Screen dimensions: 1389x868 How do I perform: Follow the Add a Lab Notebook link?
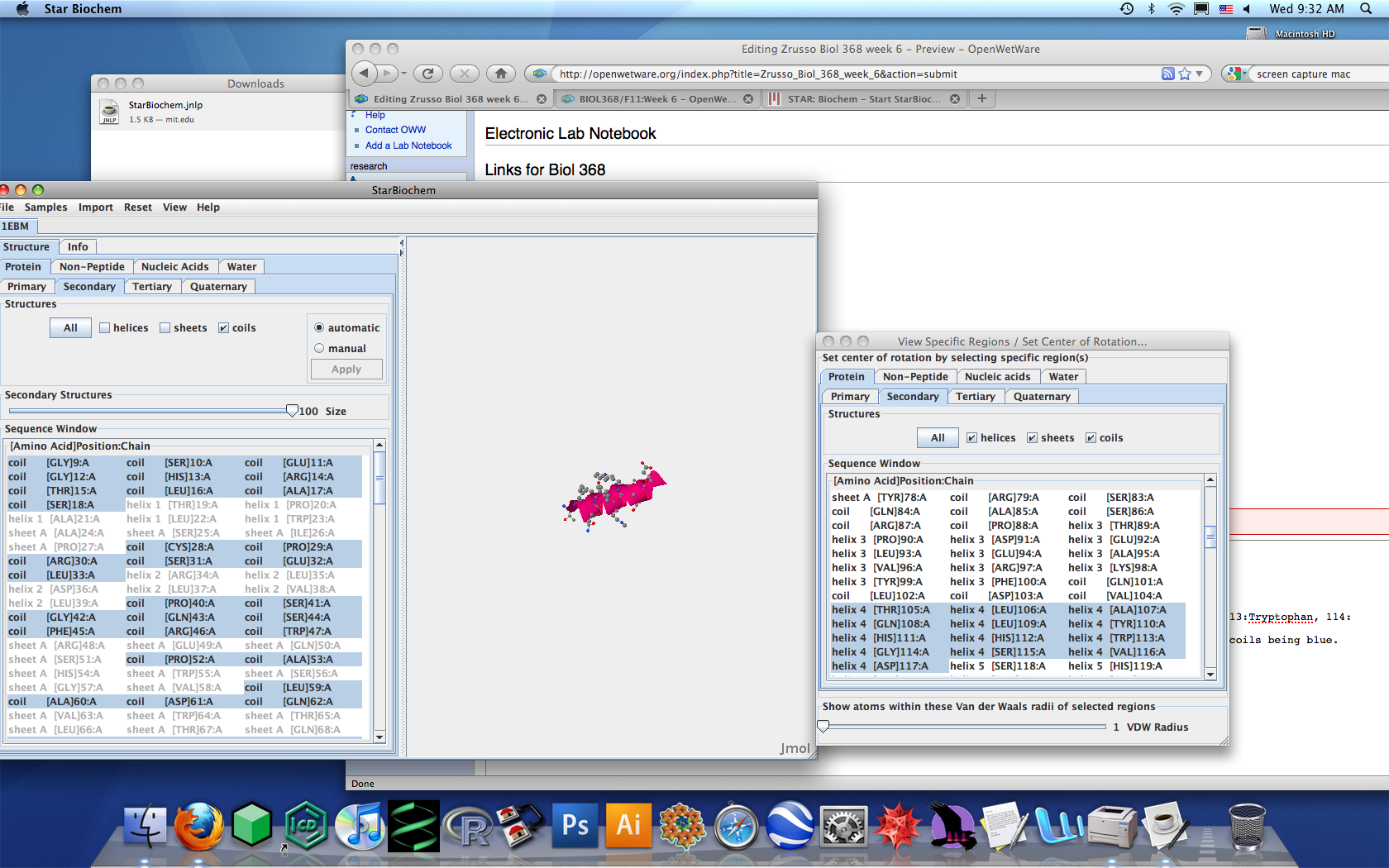click(x=408, y=145)
